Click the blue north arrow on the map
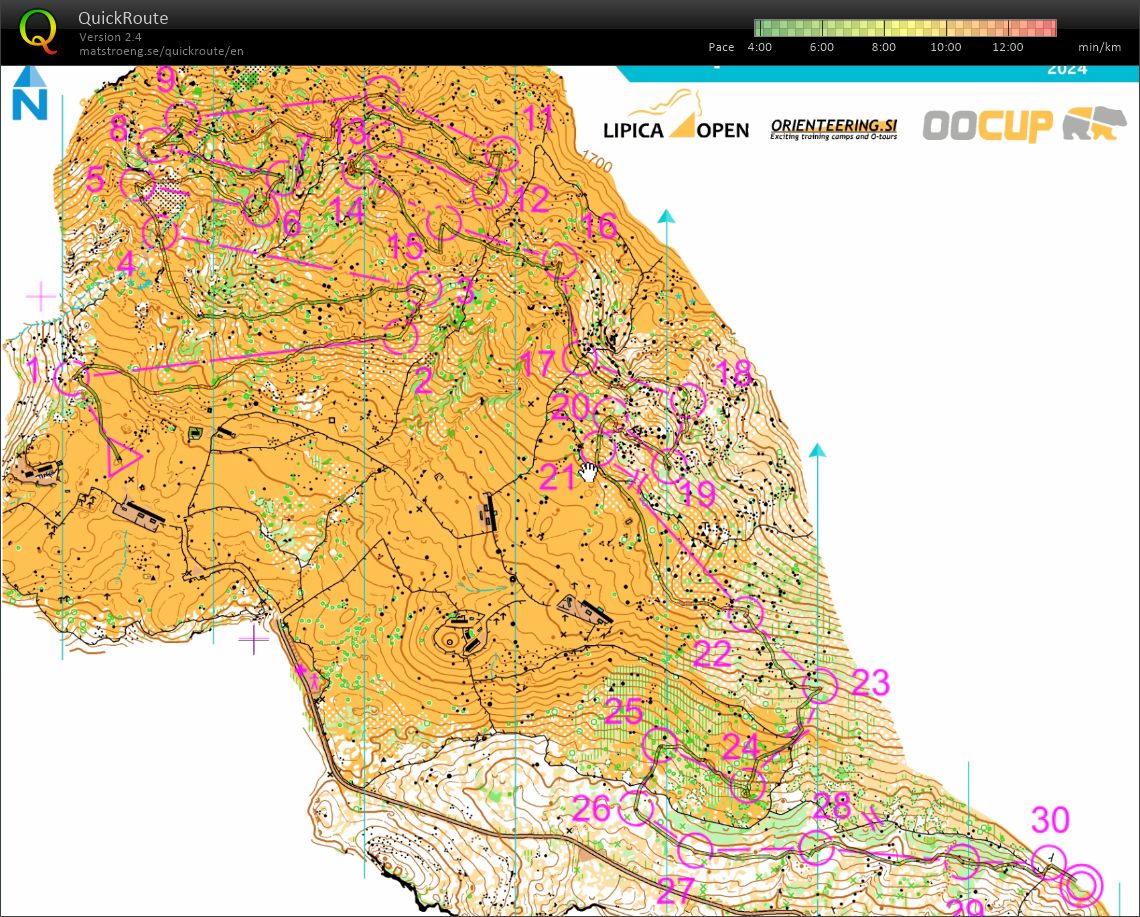The image size is (1140, 917). tap(30, 95)
